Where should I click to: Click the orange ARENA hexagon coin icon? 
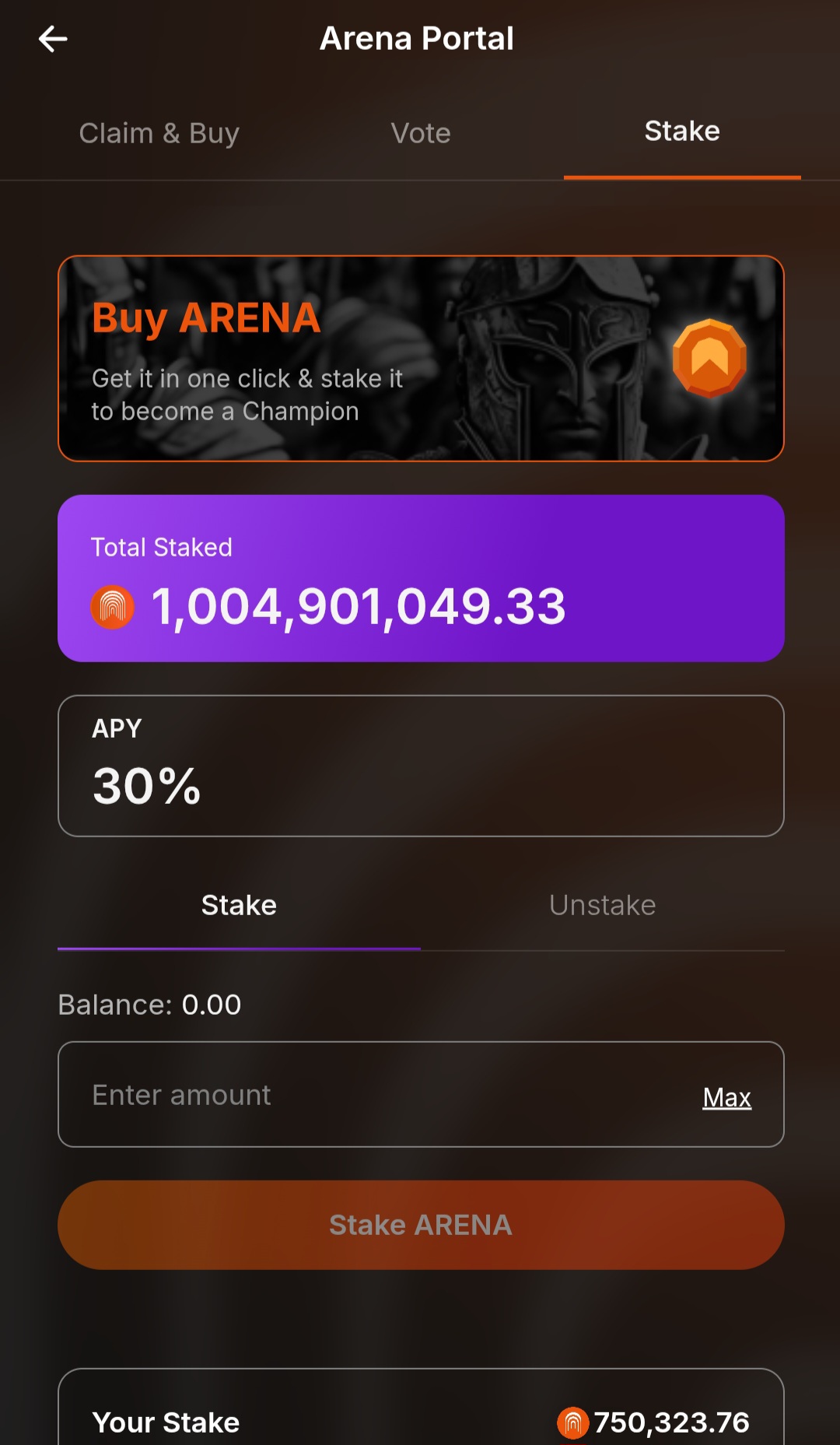[709, 358]
